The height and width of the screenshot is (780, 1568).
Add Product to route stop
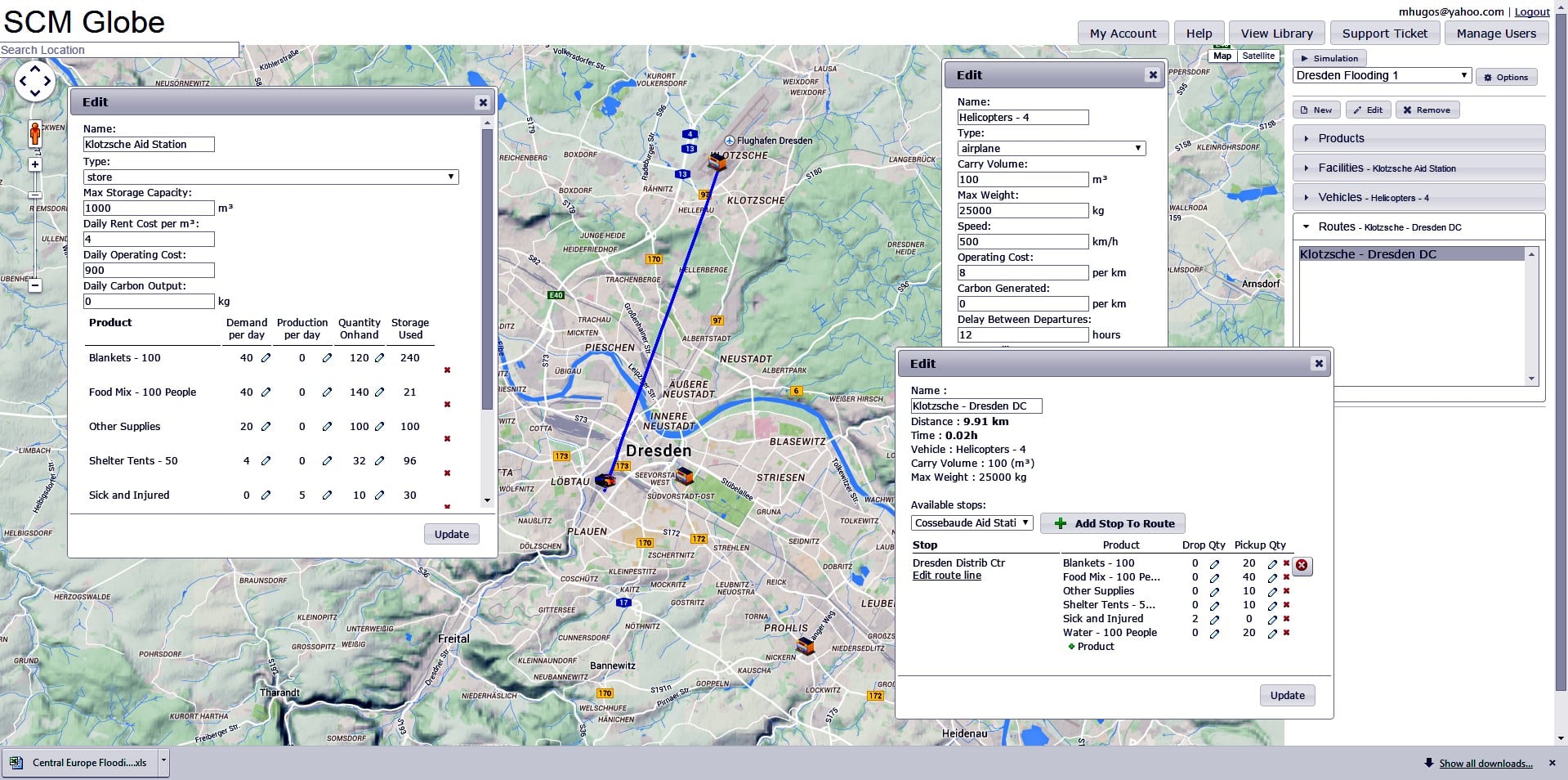[x=1091, y=647]
